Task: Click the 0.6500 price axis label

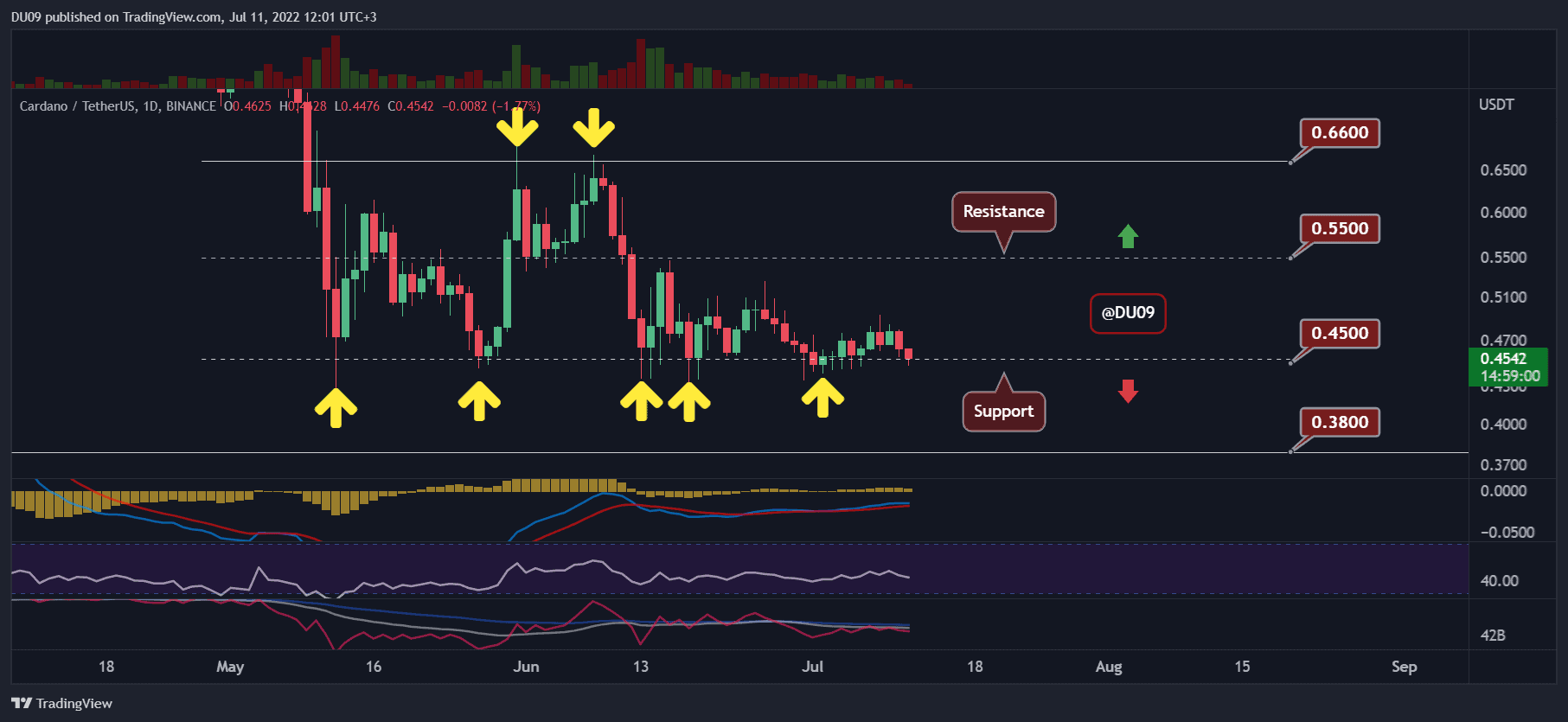Action: coord(1503,170)
